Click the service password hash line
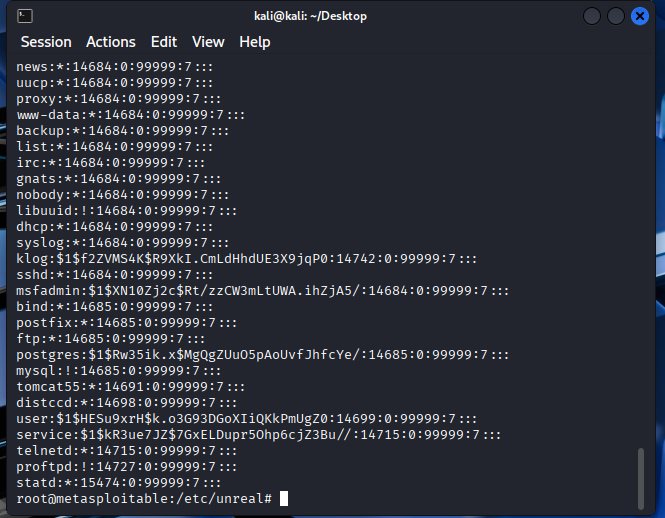 (x=259, y=435)
